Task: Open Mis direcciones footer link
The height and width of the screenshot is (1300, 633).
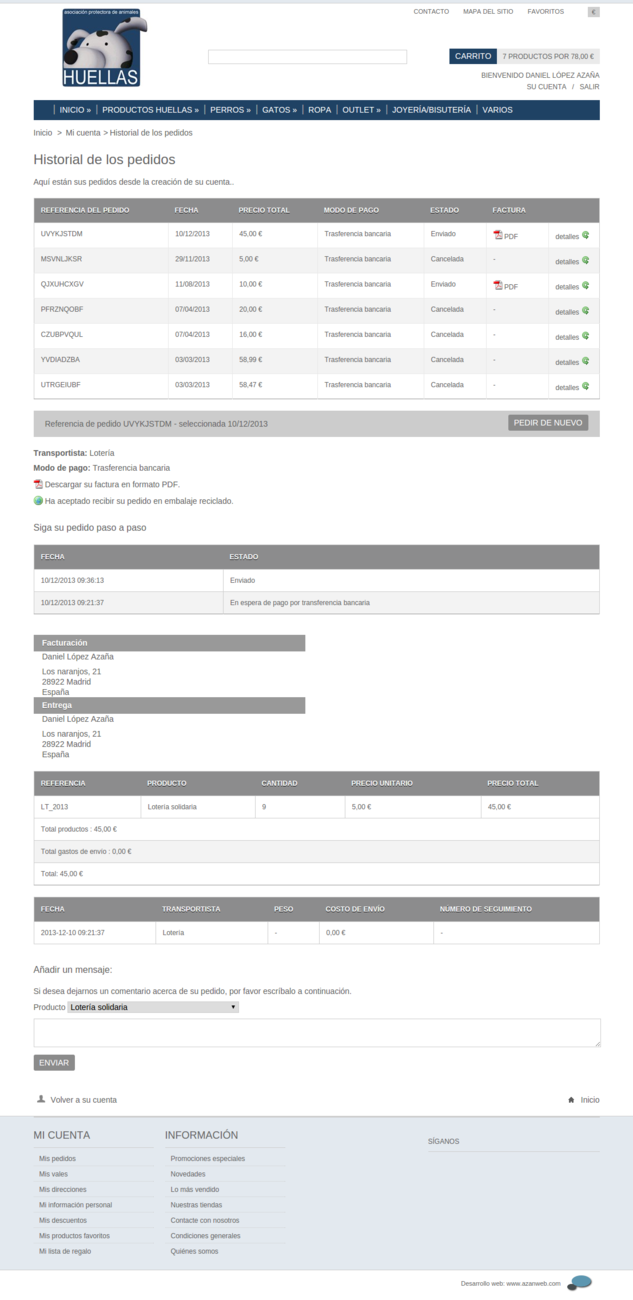Action: [63, 1189]
